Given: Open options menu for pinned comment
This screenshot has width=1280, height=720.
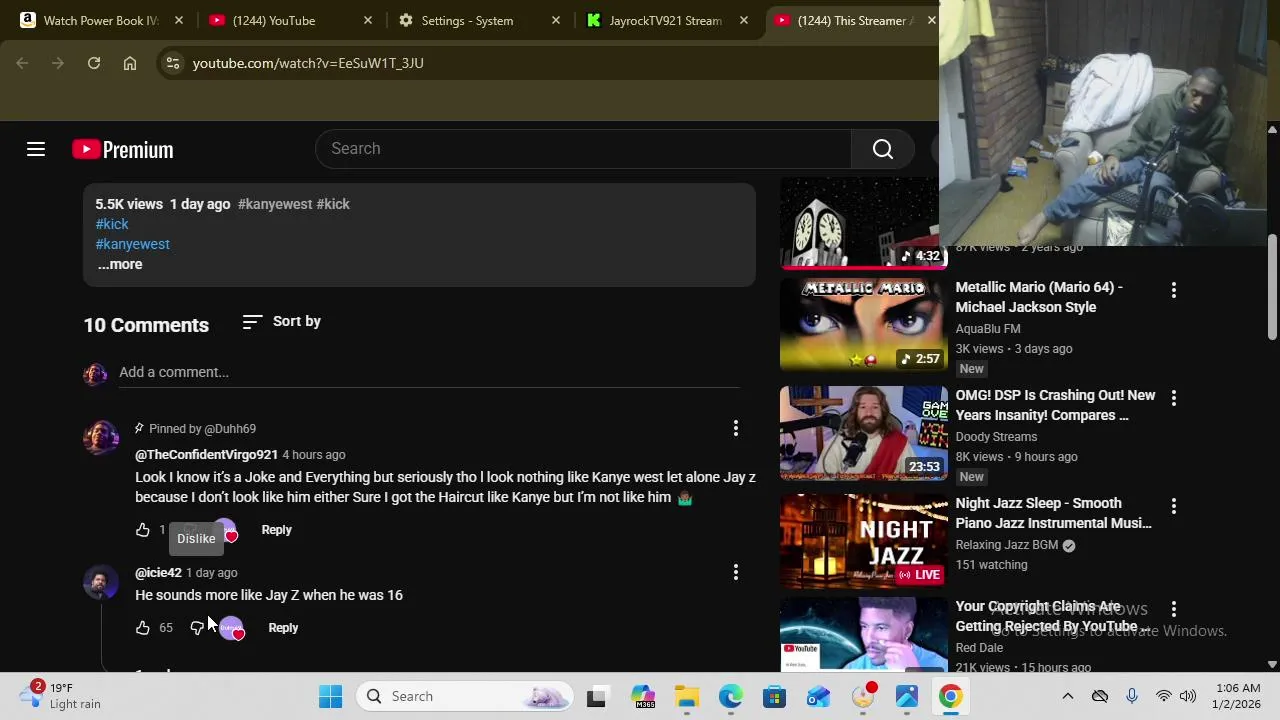Looking at the screenshot, I should (736, 429).
